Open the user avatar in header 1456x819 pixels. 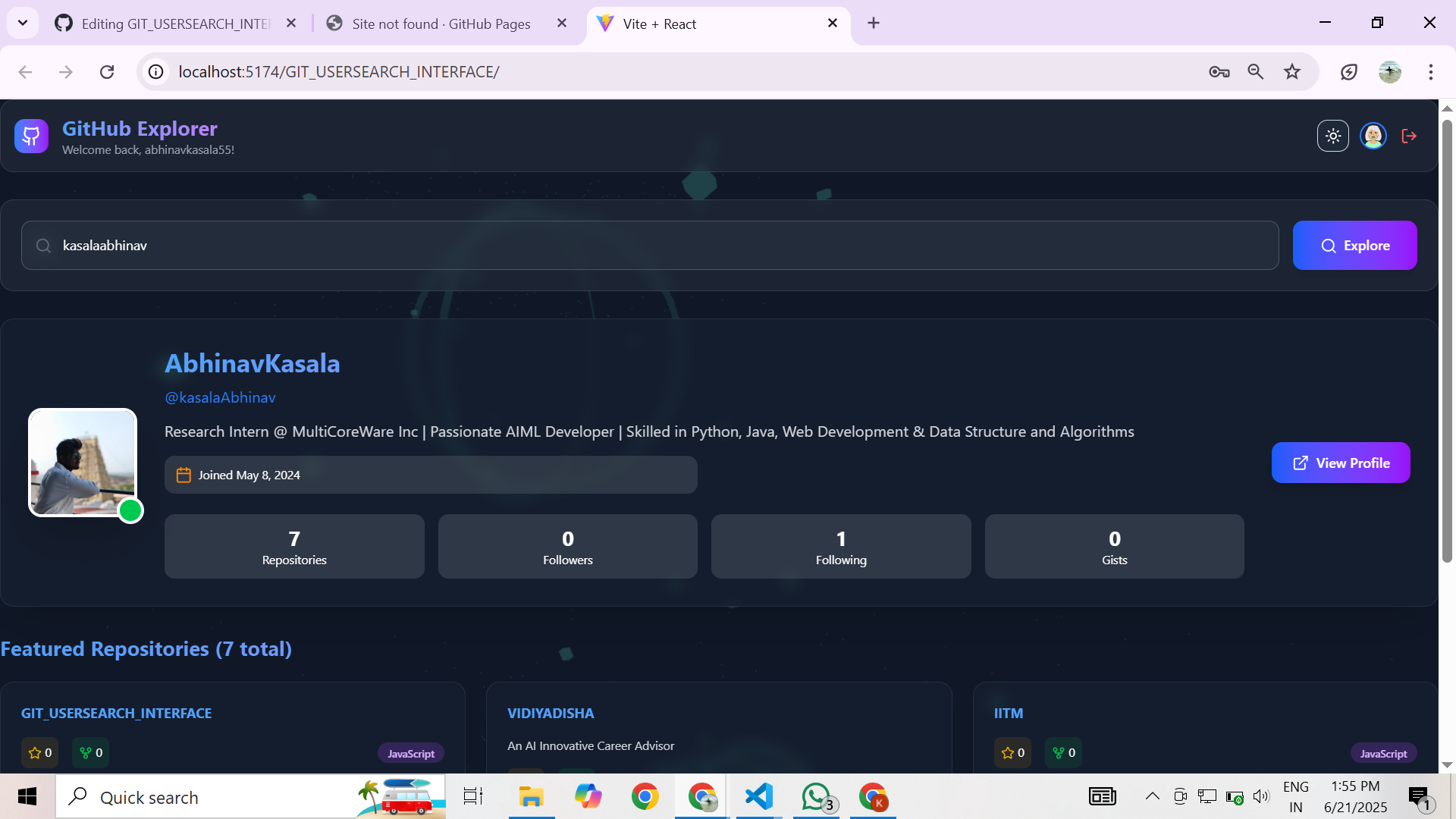click(1373, 136)
